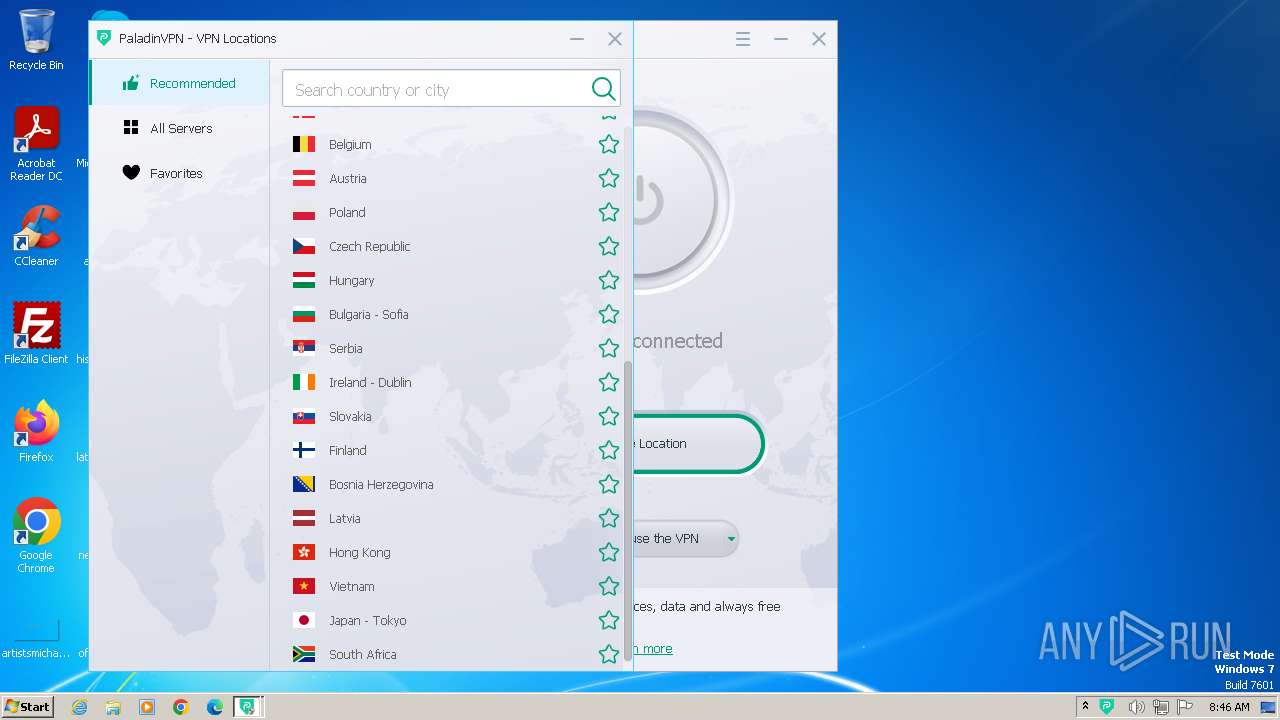Viewport: 1280px width, 720px height.
Task: Click the Ireland flag icon
Action: click(304, 382)
